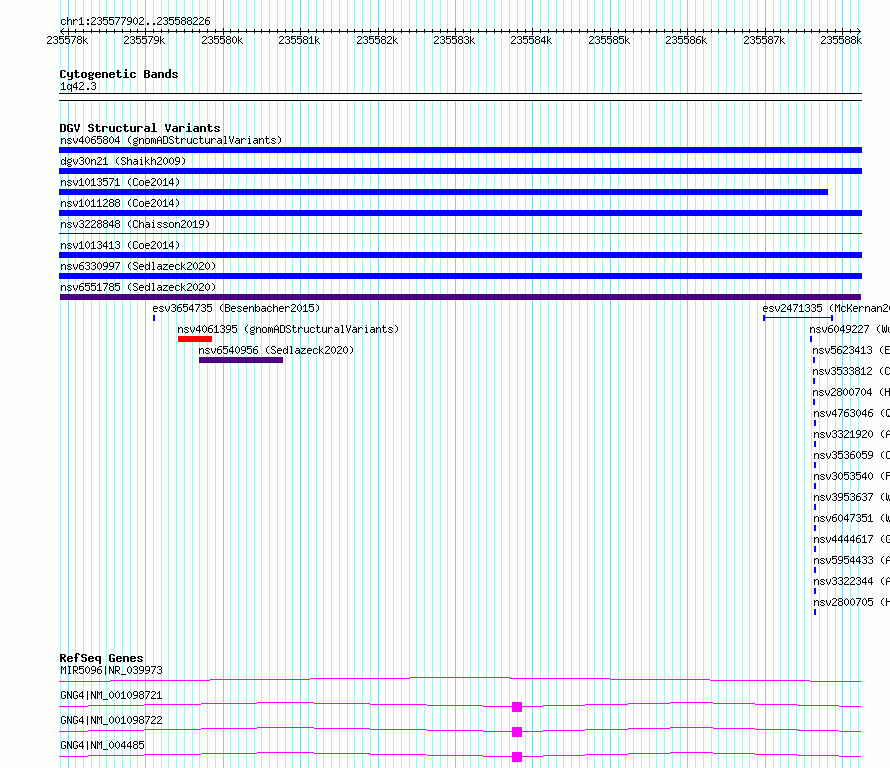
Task: Click the magenta exon box on GNG4|NM_004485
Action: pos(517,757)
